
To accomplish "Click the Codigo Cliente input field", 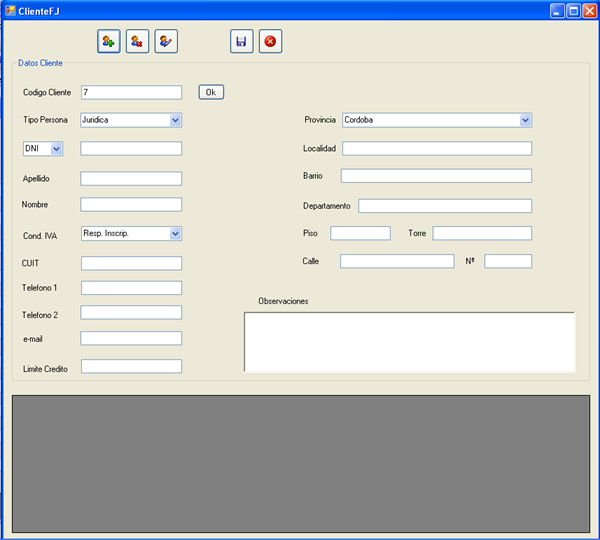I will [131, 92].
